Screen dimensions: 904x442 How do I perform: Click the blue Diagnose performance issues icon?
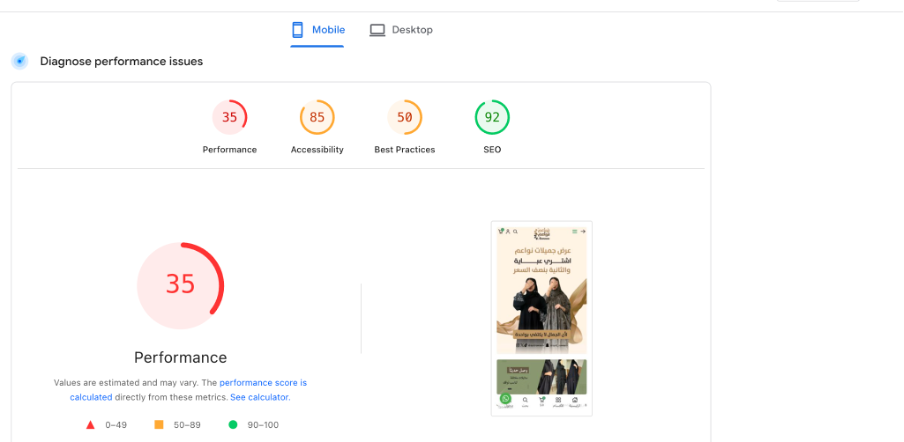[20, 61]
